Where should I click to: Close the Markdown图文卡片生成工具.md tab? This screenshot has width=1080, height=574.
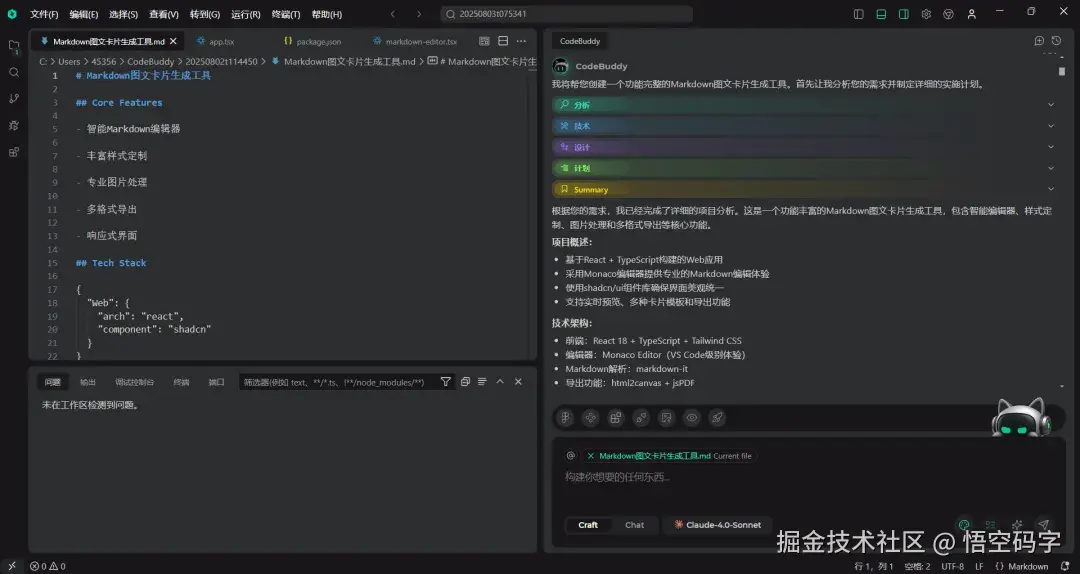[173, 41]
